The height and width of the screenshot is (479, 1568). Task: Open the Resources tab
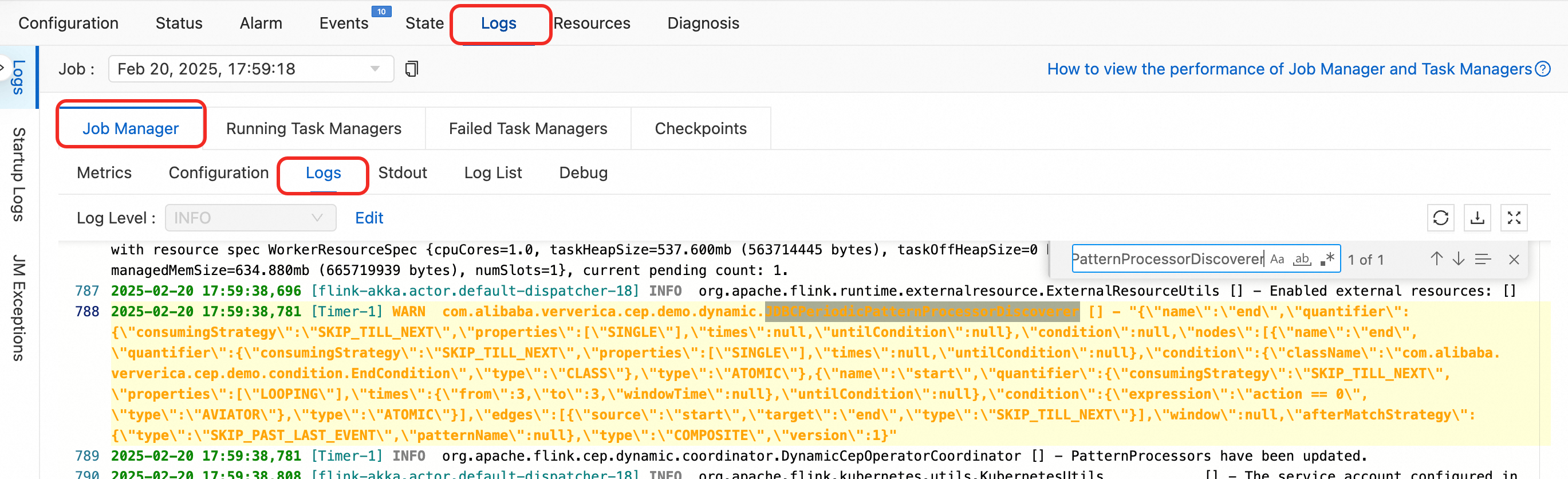[x=592, y=23]
